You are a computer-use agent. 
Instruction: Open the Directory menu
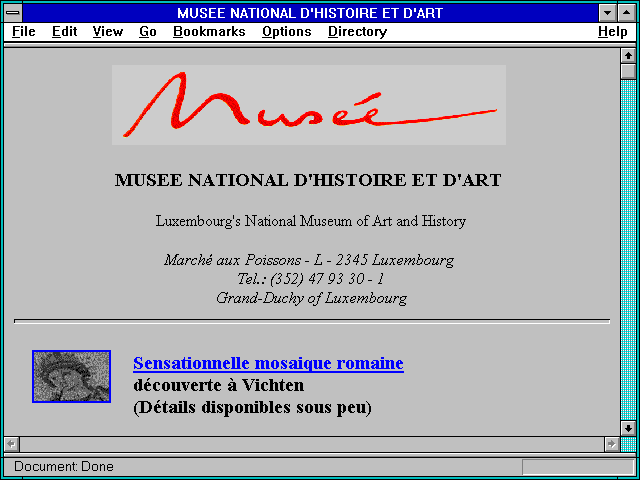click(358, 31)
